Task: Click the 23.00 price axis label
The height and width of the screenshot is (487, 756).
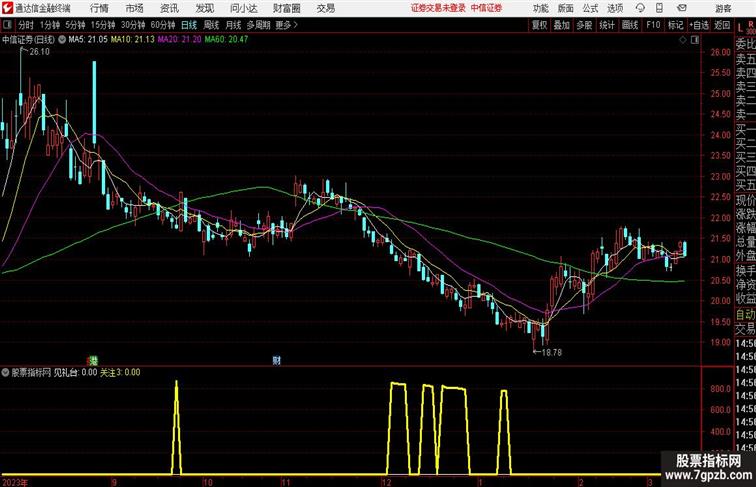Action: click(720, 176)
